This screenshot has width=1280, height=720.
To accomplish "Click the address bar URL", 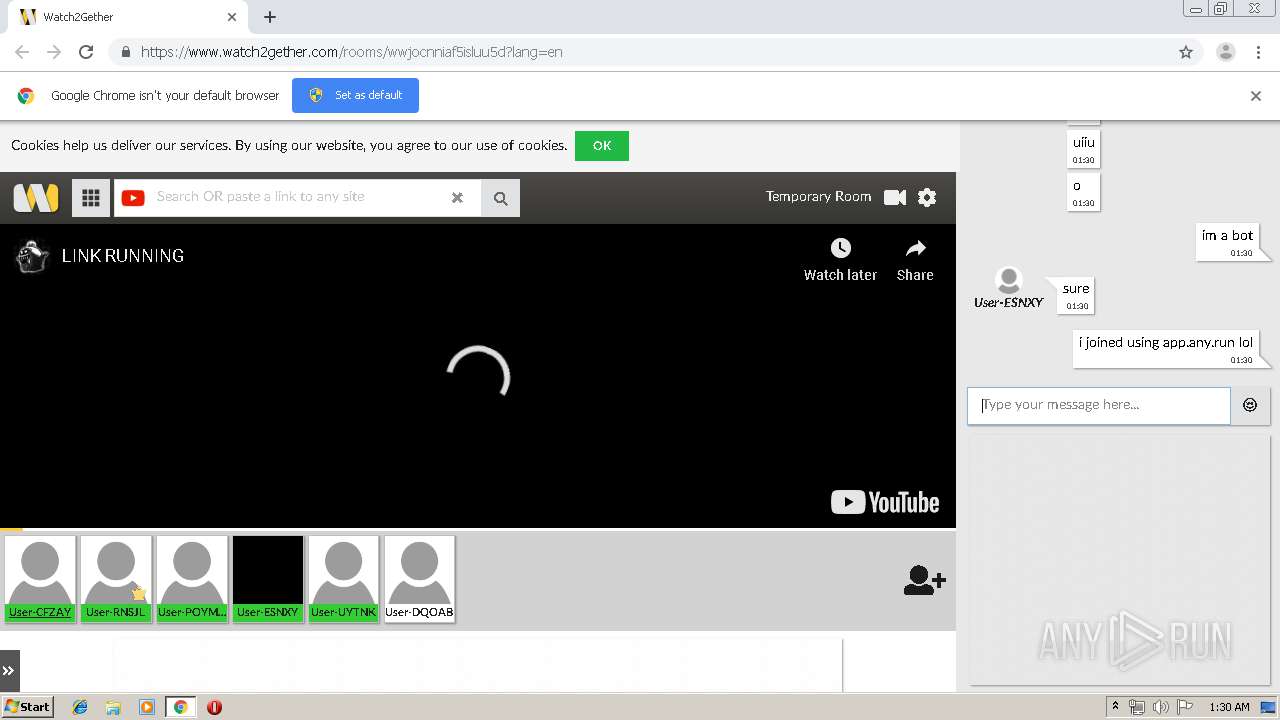I will [351, 52].
